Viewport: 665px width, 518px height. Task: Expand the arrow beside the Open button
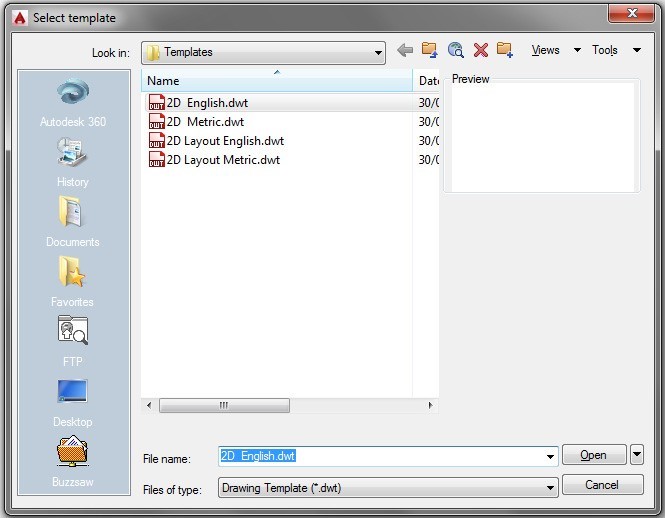(637, 455)
